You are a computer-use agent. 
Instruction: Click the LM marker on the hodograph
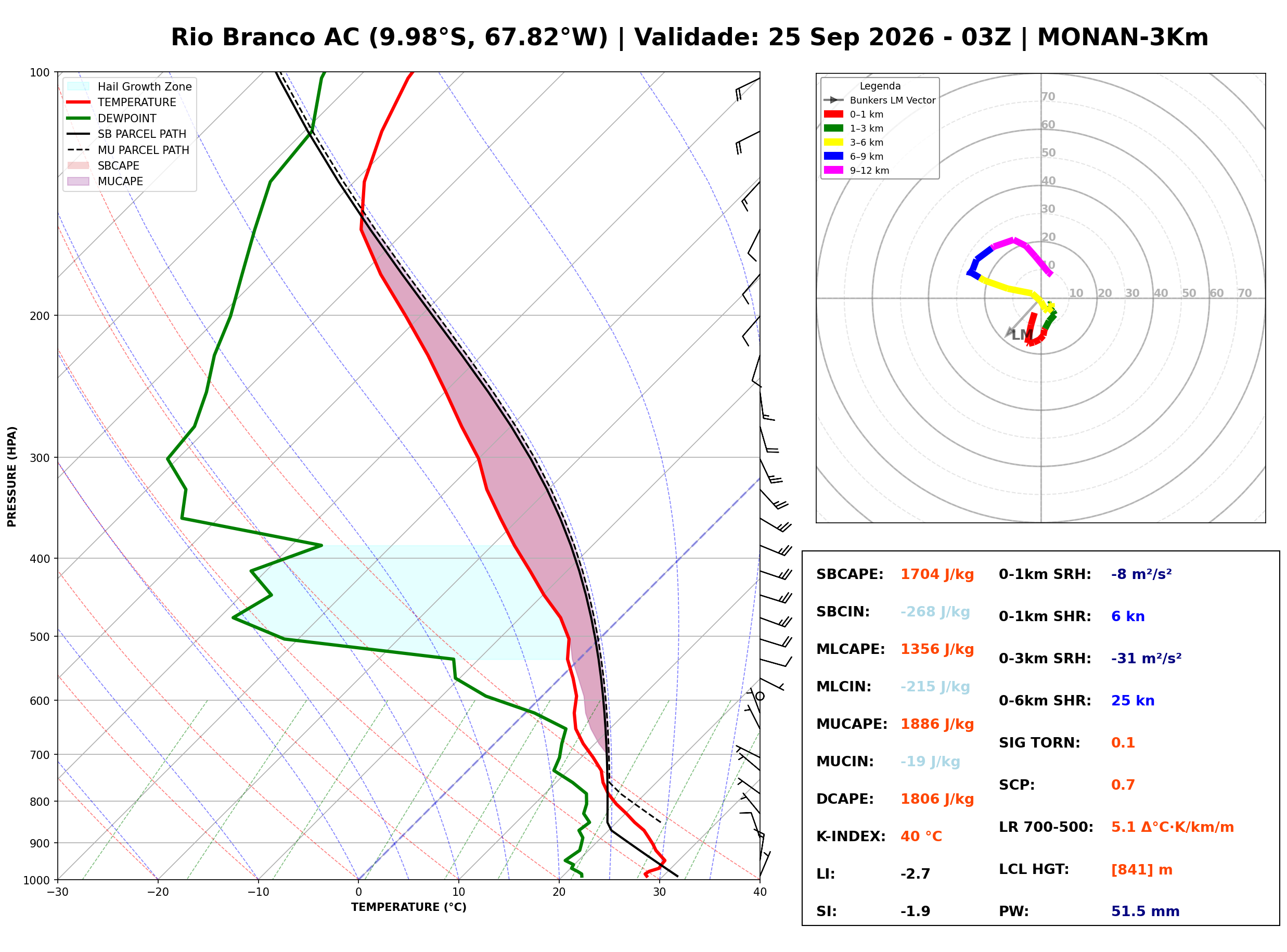pos(1021,335)
